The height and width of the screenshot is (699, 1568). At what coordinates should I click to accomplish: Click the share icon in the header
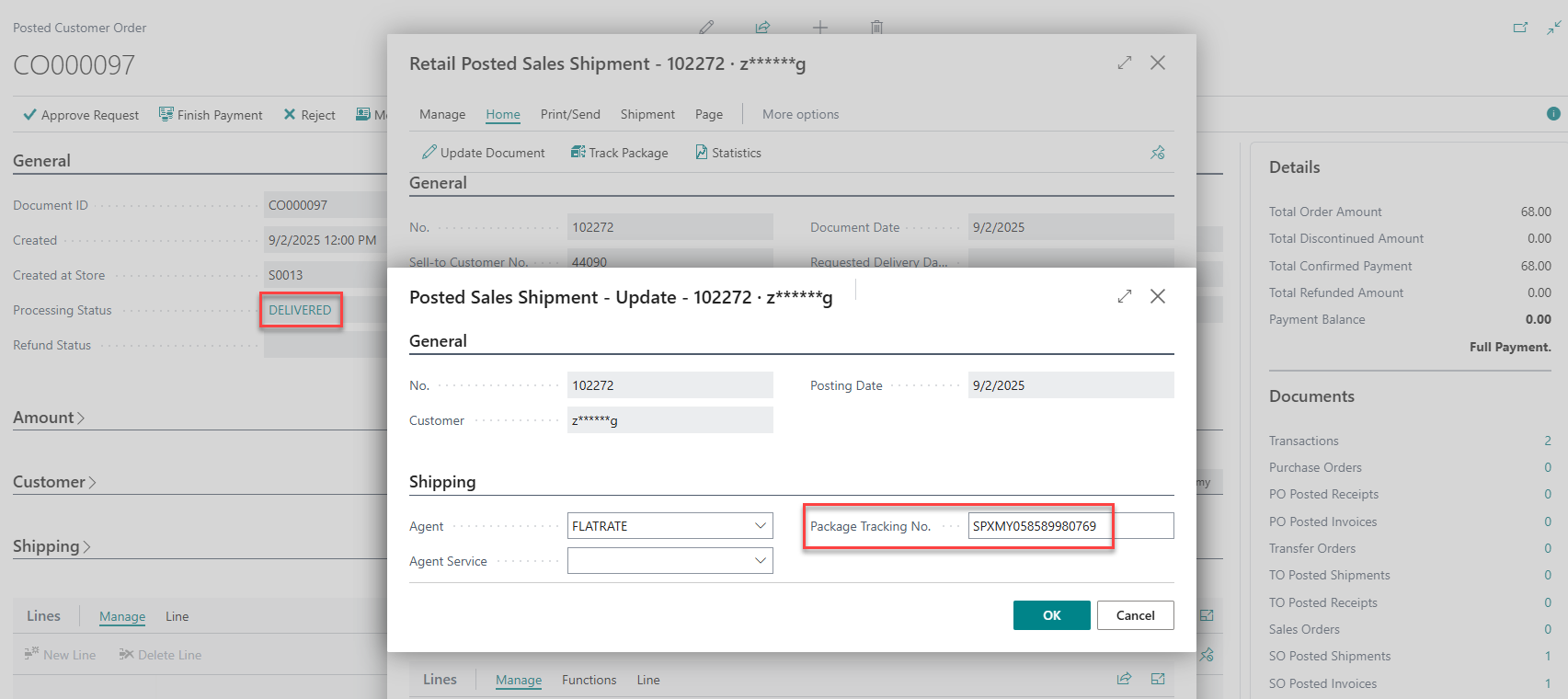[x=762, y=28]
